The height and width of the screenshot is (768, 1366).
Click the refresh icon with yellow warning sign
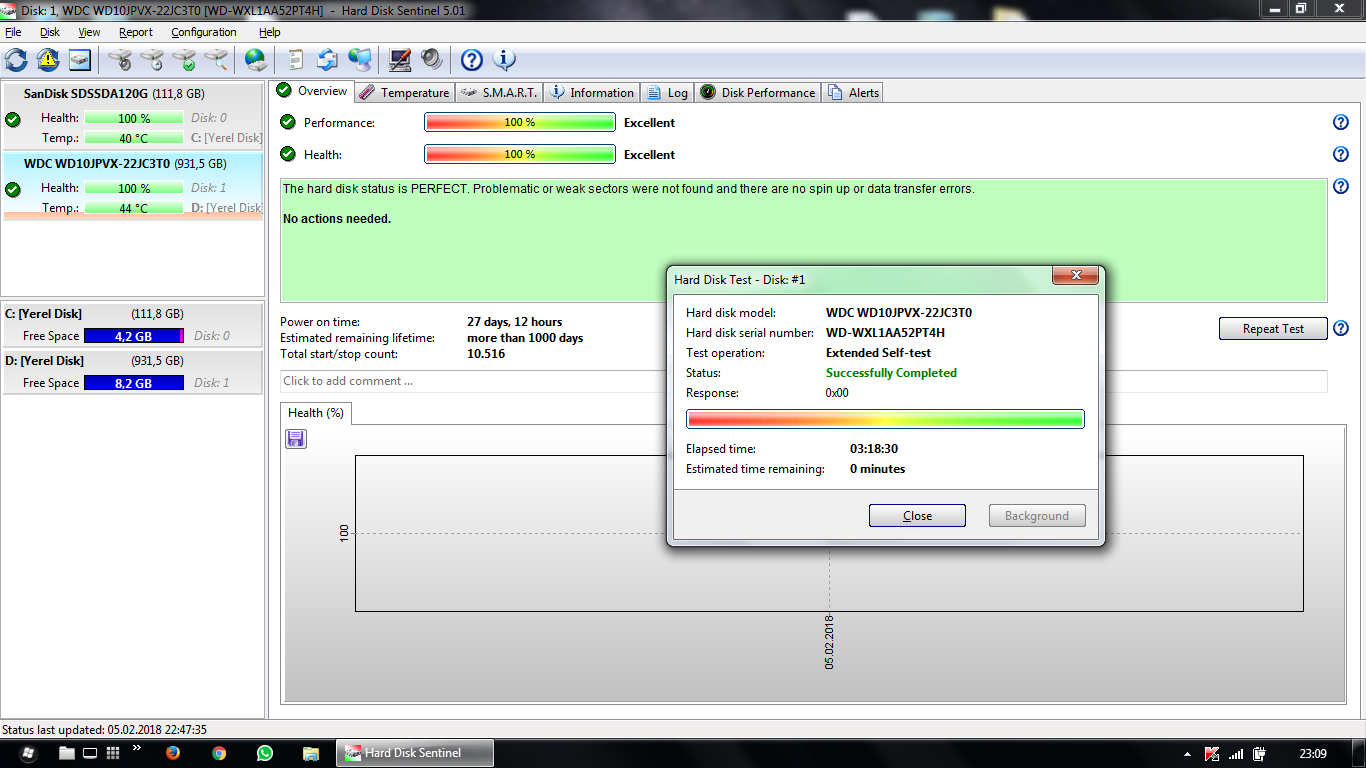click(48, 60)
